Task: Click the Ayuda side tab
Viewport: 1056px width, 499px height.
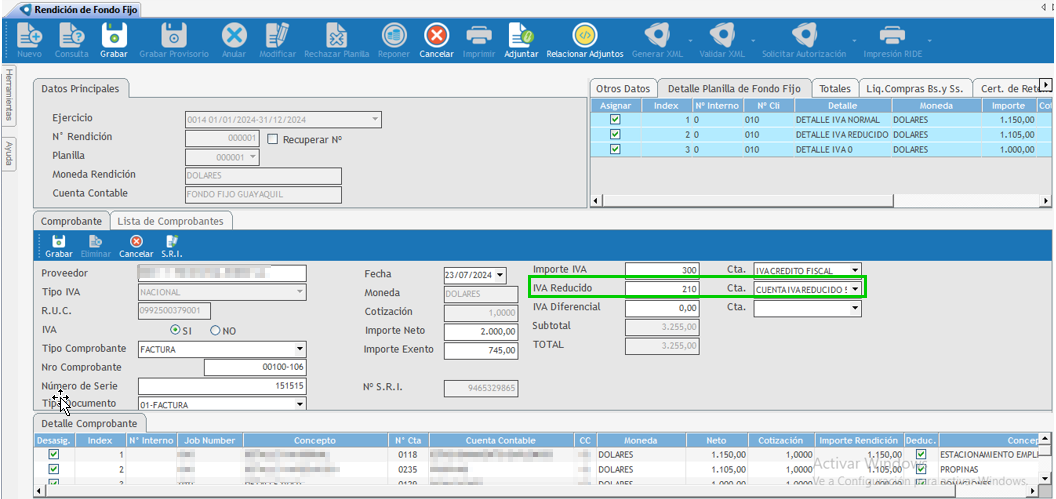Action: [x=9, y=154]
